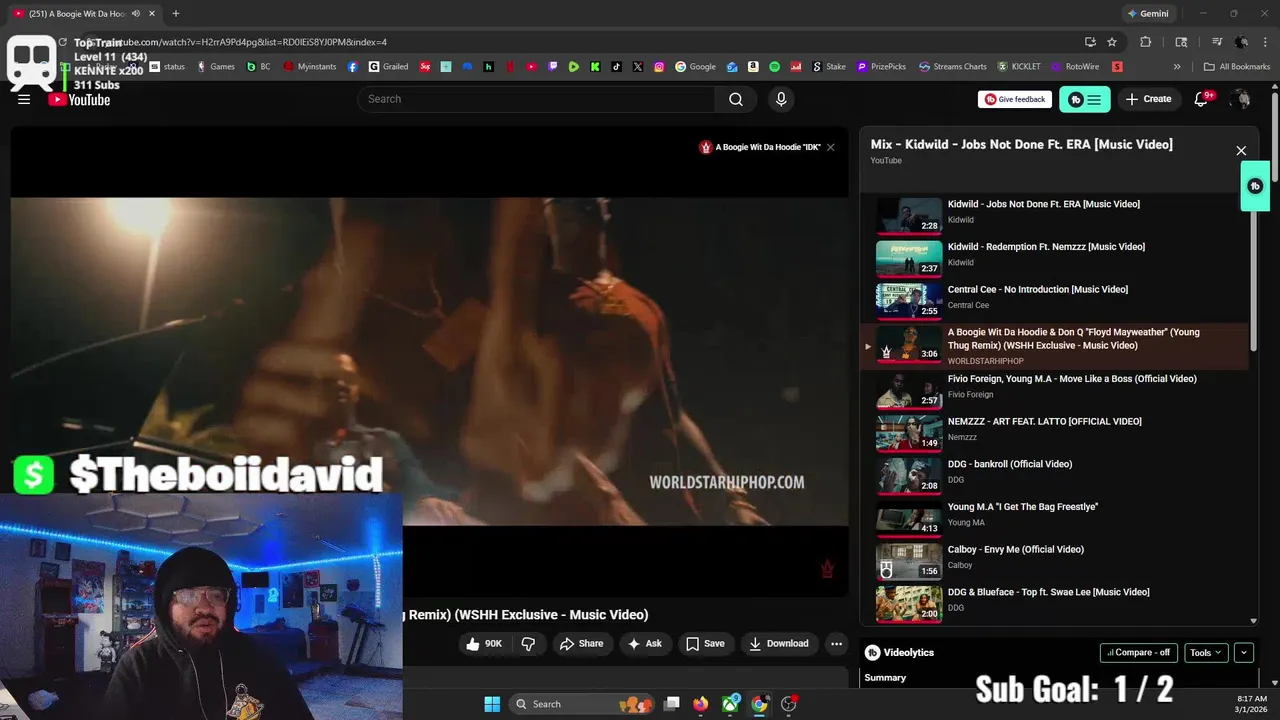Open the Stake bookmark
This screenshot has width=1280, height=720.
click(x=828, y=67)
